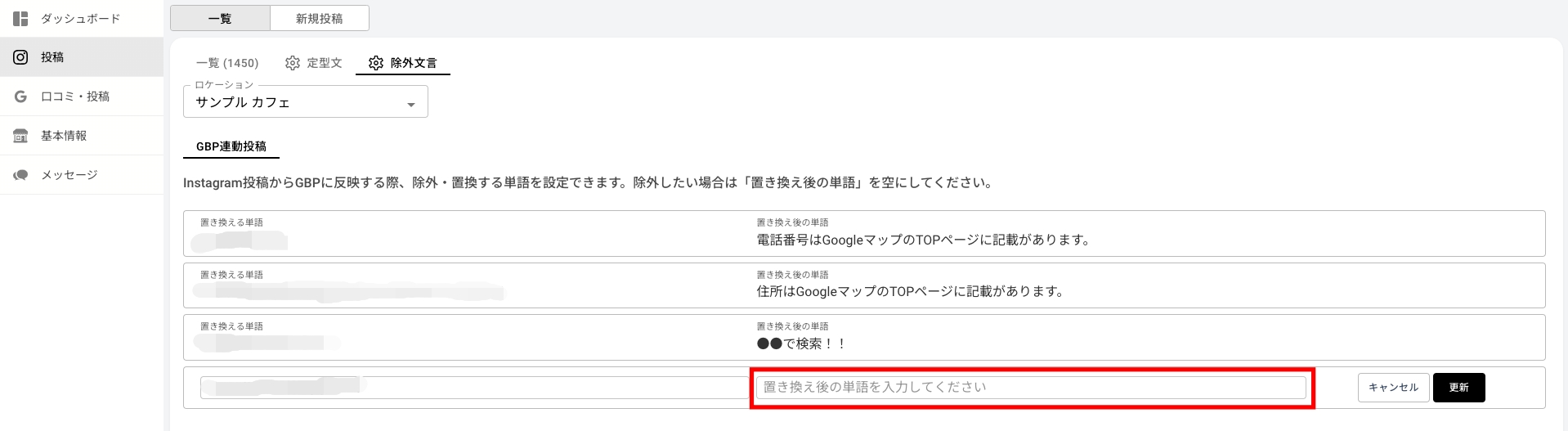This screenshot has width=1568, height=431.
Task: Open the メッセージ sidebar menu item
Action: click(69, 175)
